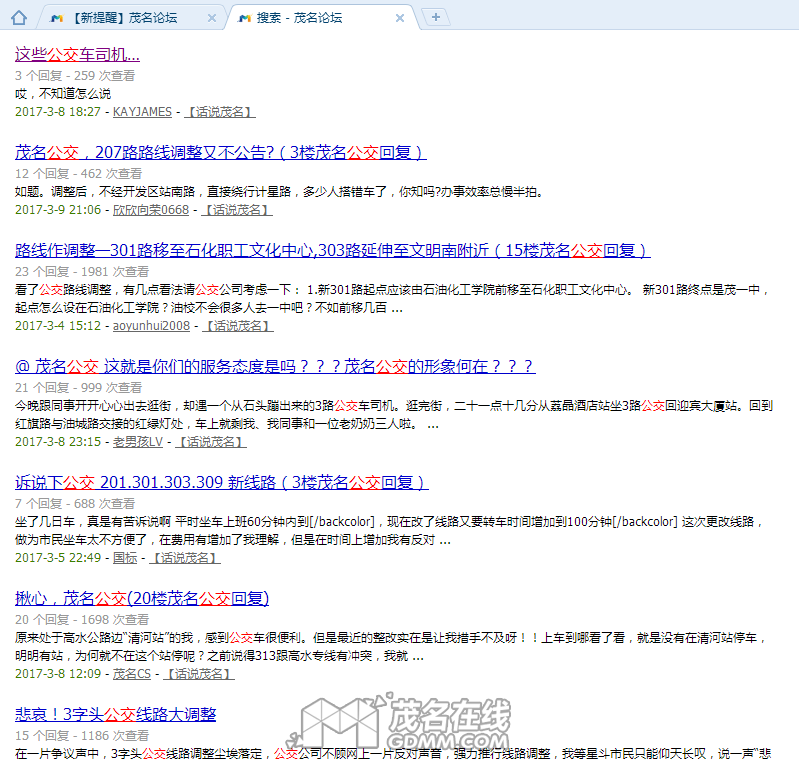799x763 pixels.
Task: View profile of user 国标
Action: click(x=125, y=558)
